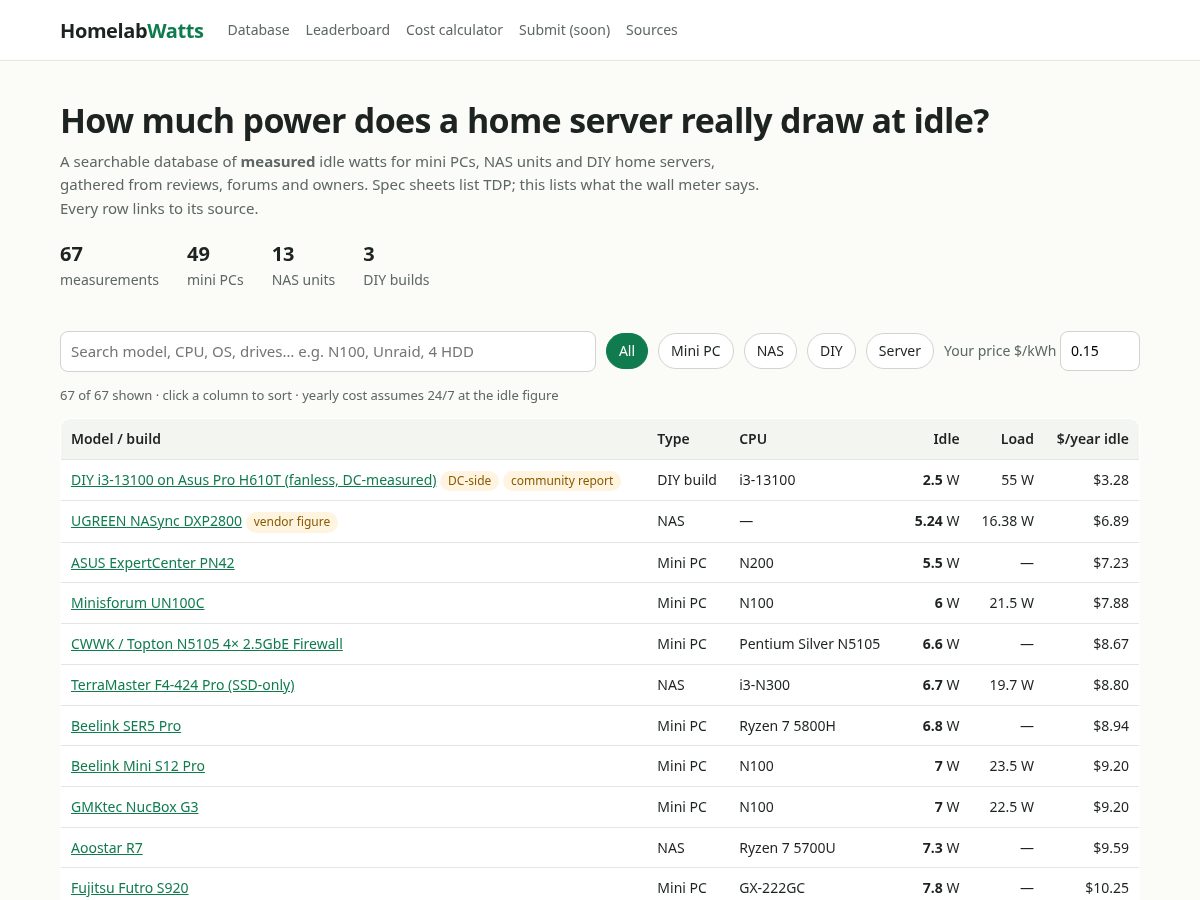Click the DC-side badge
This screenshot has height=900, width=1200.
(x=469, y=481)
